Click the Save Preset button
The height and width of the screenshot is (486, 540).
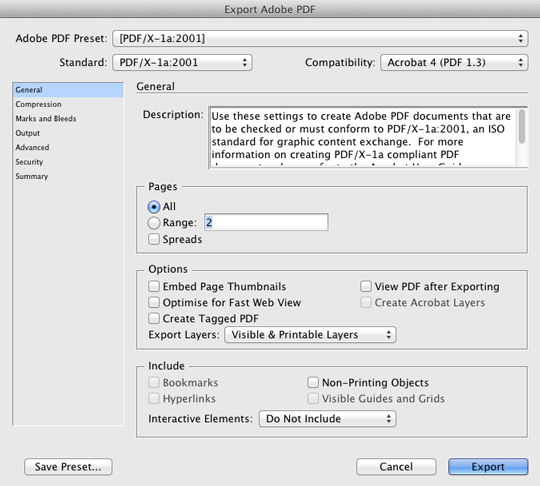coord(68,467)
